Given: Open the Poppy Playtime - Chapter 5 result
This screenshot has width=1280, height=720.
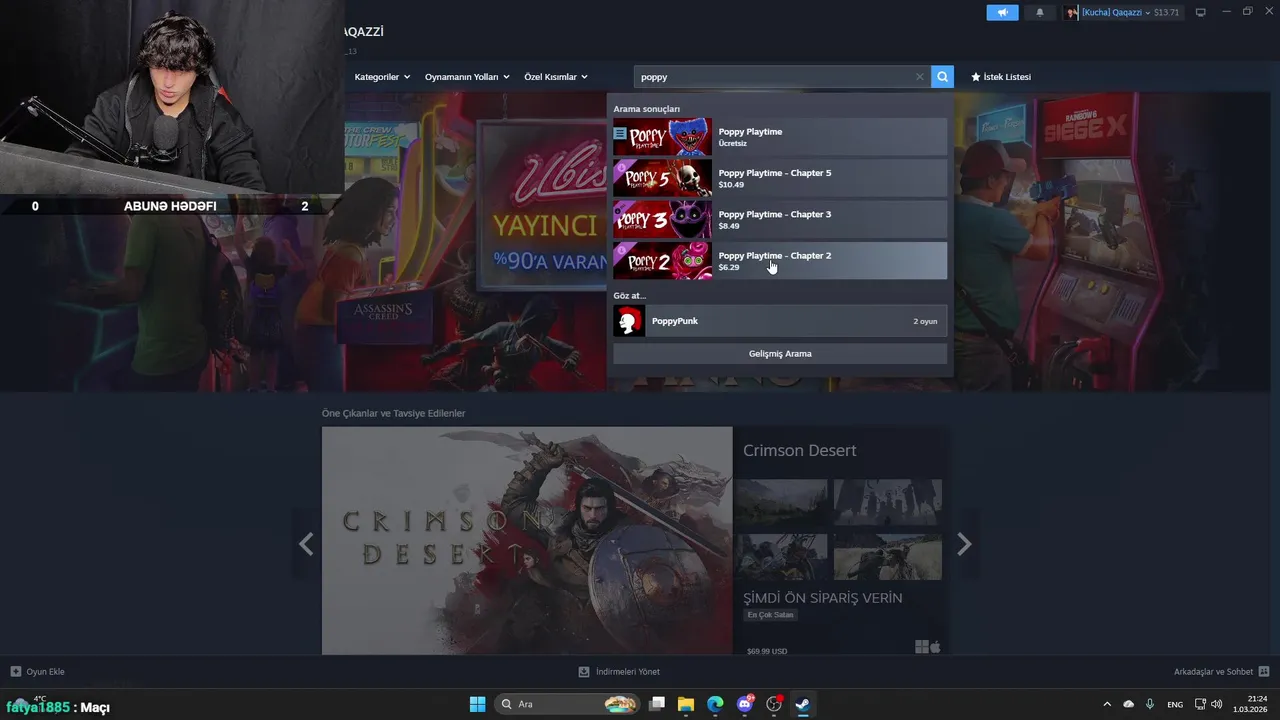Looking at the screenshot, I should tap(780, 178).
